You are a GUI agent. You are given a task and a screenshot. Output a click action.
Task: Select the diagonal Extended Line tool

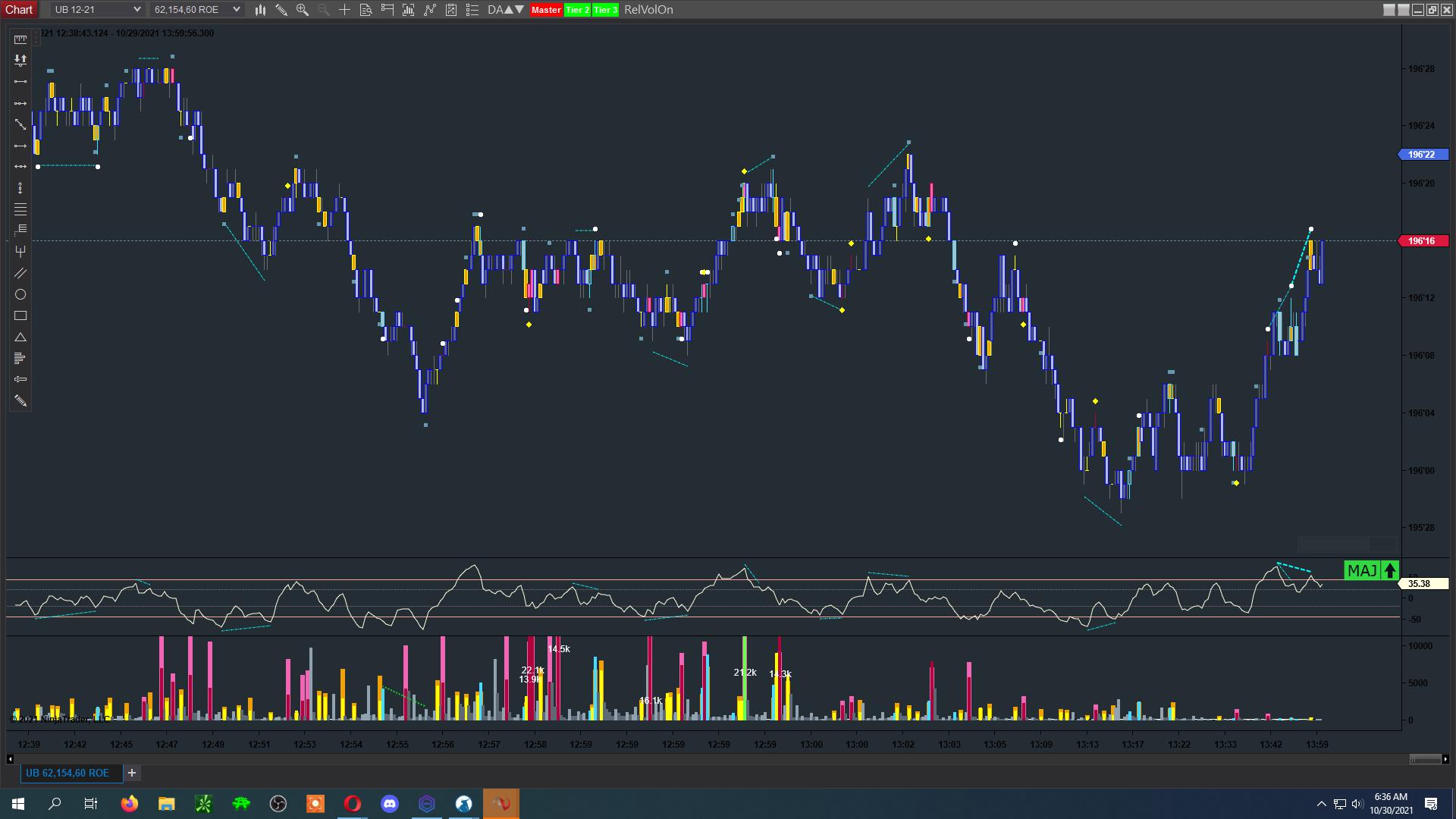[x=20, y=124]
